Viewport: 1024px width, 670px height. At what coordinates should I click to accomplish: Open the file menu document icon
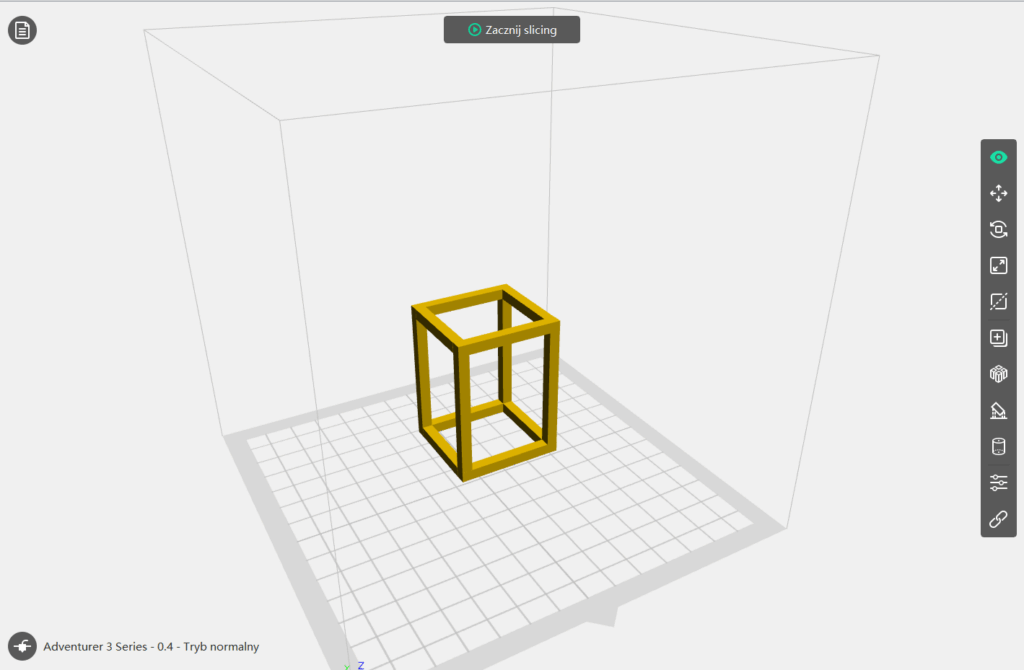[x=22, y=30]
